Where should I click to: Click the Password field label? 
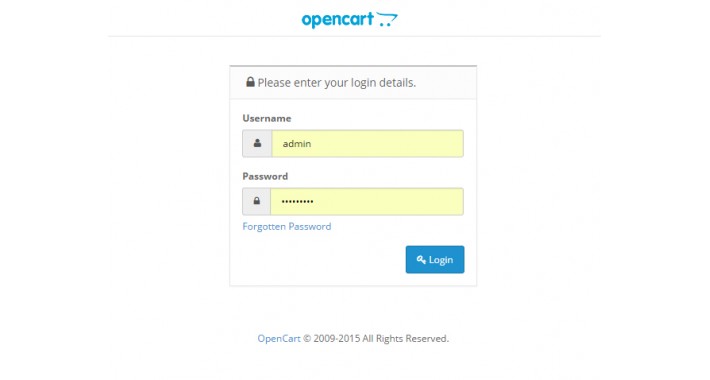pyautogui.click(x=265, y=176)
